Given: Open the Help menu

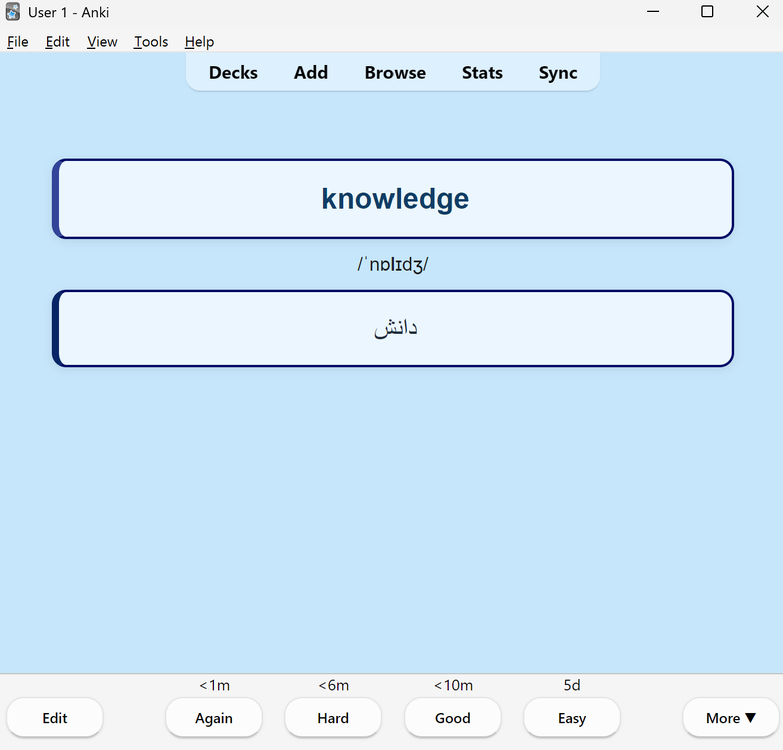Looking at the screenshot, I should tap(199, 42).
